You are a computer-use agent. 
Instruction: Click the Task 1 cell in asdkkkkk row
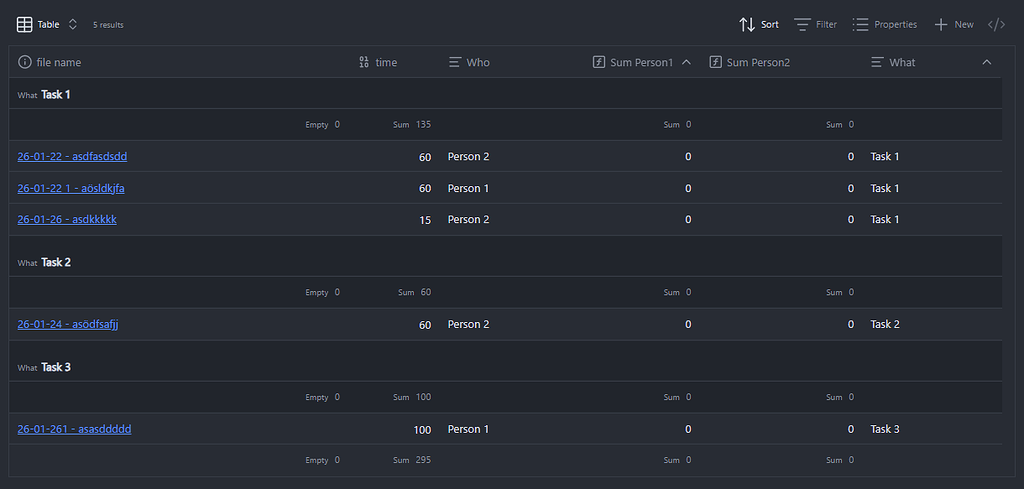pyautogui.click(x=885, y=219)
